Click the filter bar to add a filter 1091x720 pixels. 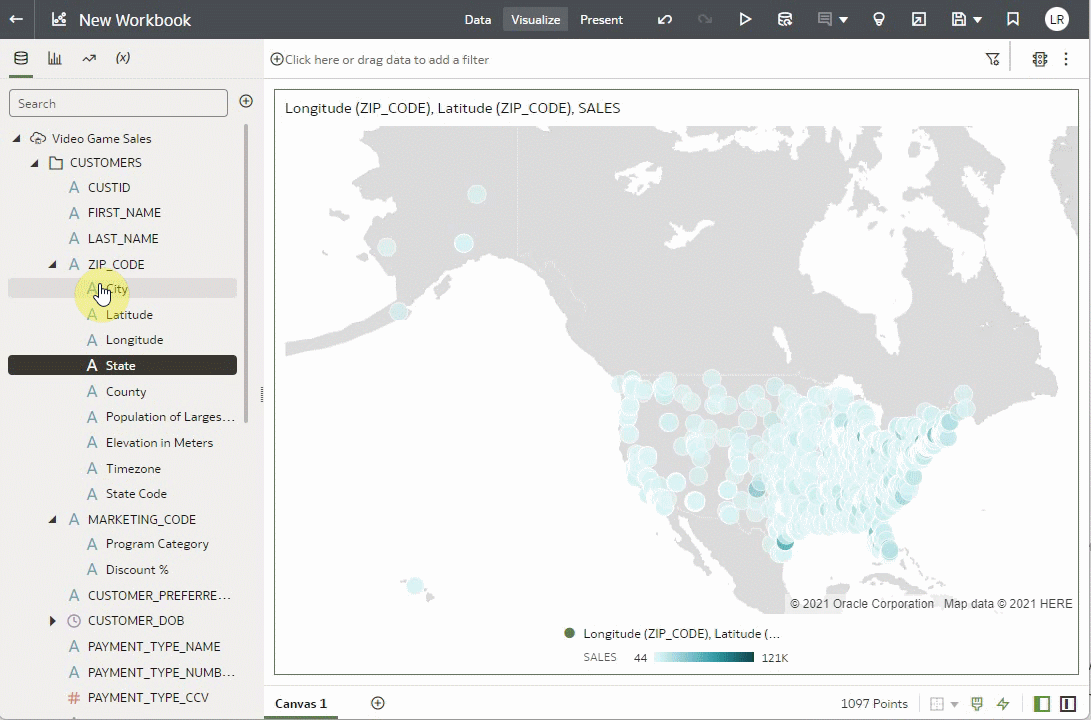[x=380, y=59]
